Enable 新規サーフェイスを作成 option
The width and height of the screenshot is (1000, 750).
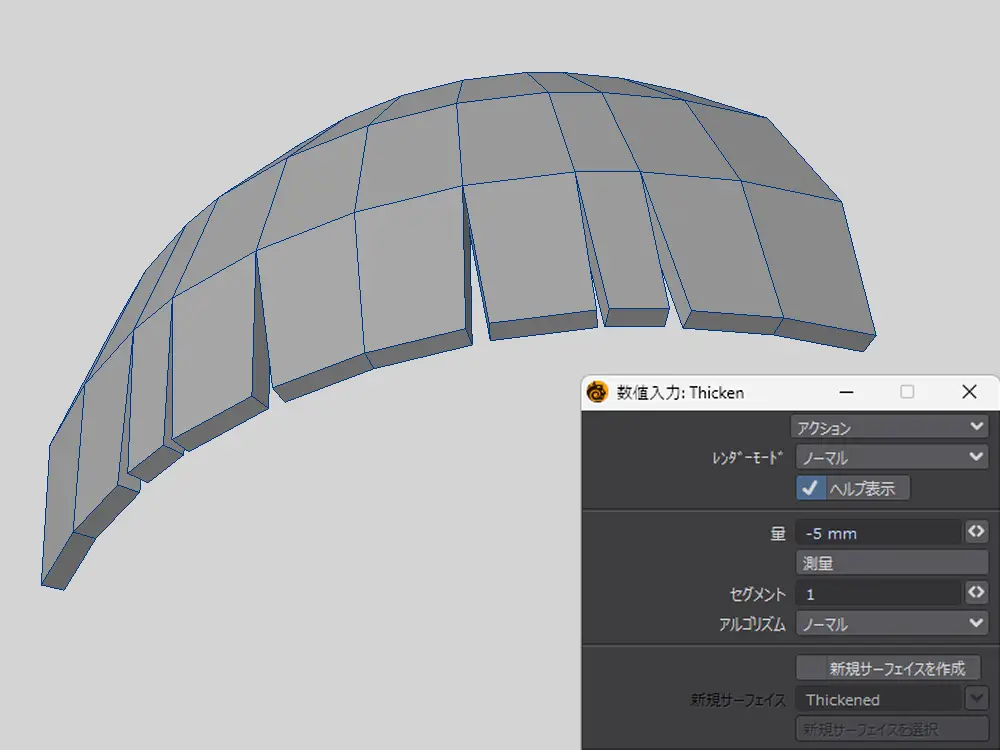coord(888,668)
